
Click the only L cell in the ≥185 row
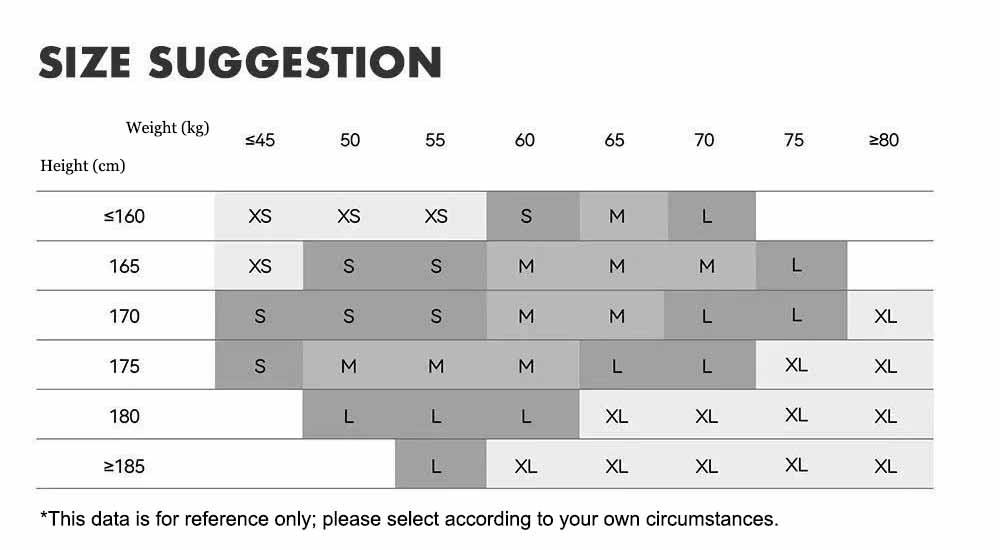(x=436, y=466)
